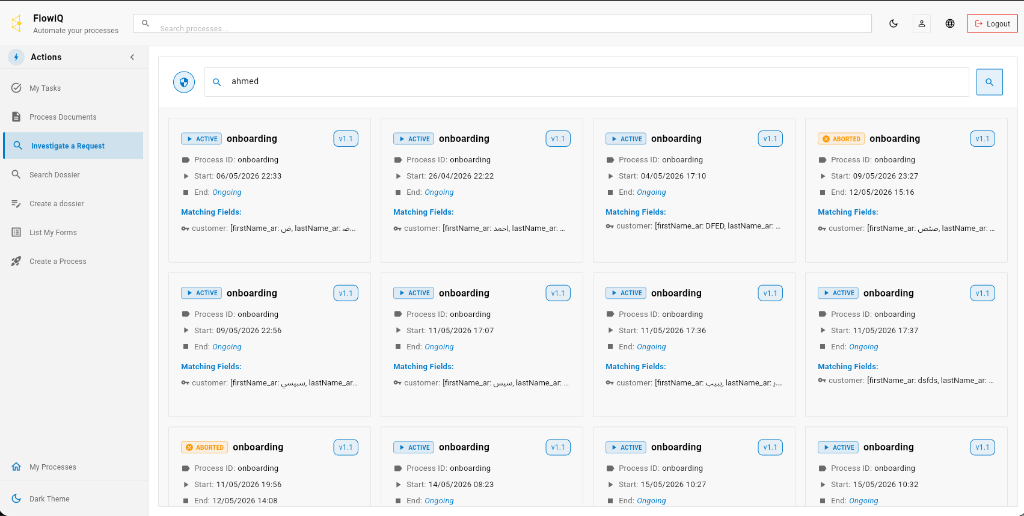The width and height of the screenshot is (1024, 516).
Task: Open the language globe icon
Action: pyautogui.click(x=950, y=24)
